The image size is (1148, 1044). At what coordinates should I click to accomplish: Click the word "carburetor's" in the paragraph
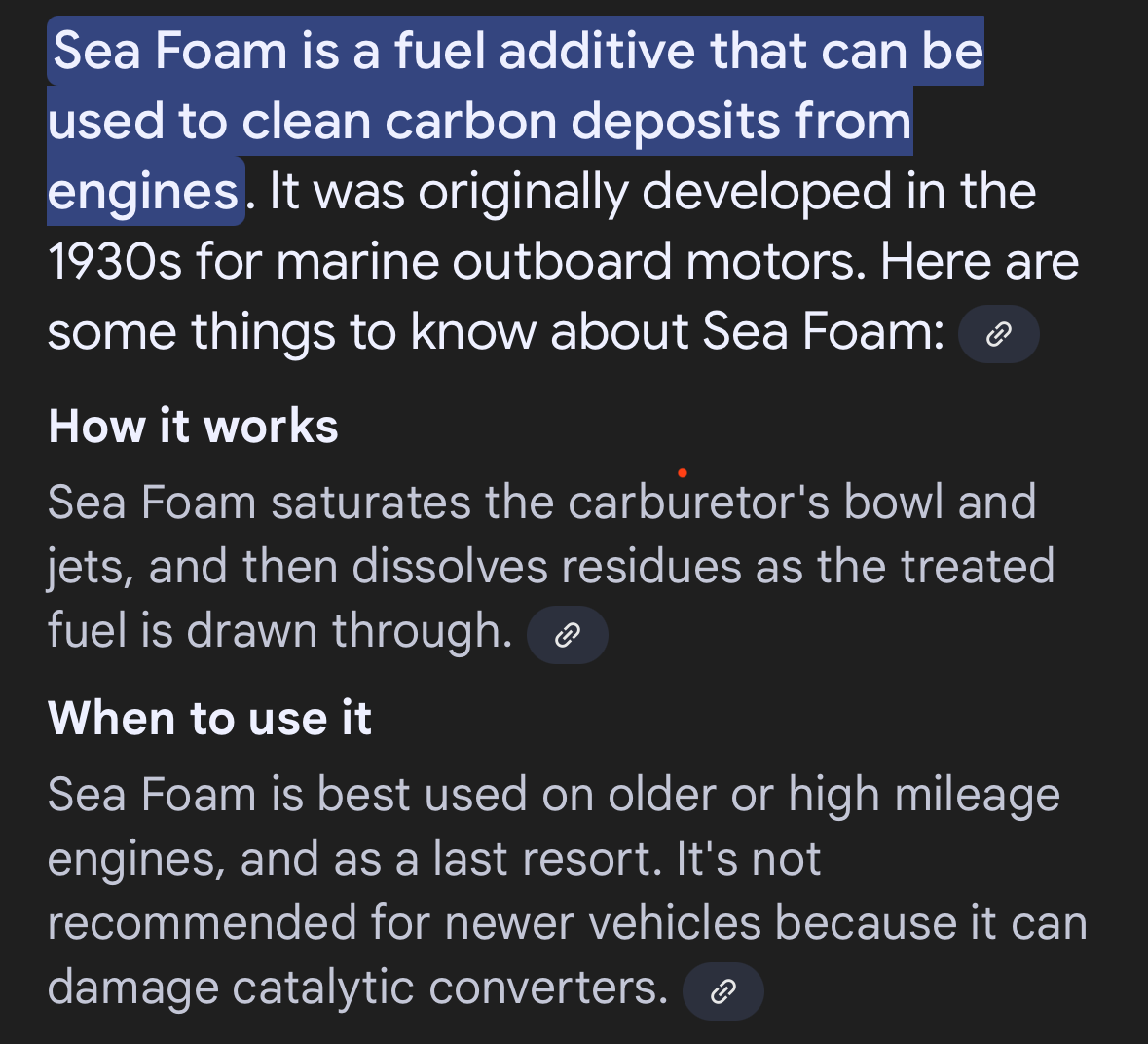coord(698,503)
